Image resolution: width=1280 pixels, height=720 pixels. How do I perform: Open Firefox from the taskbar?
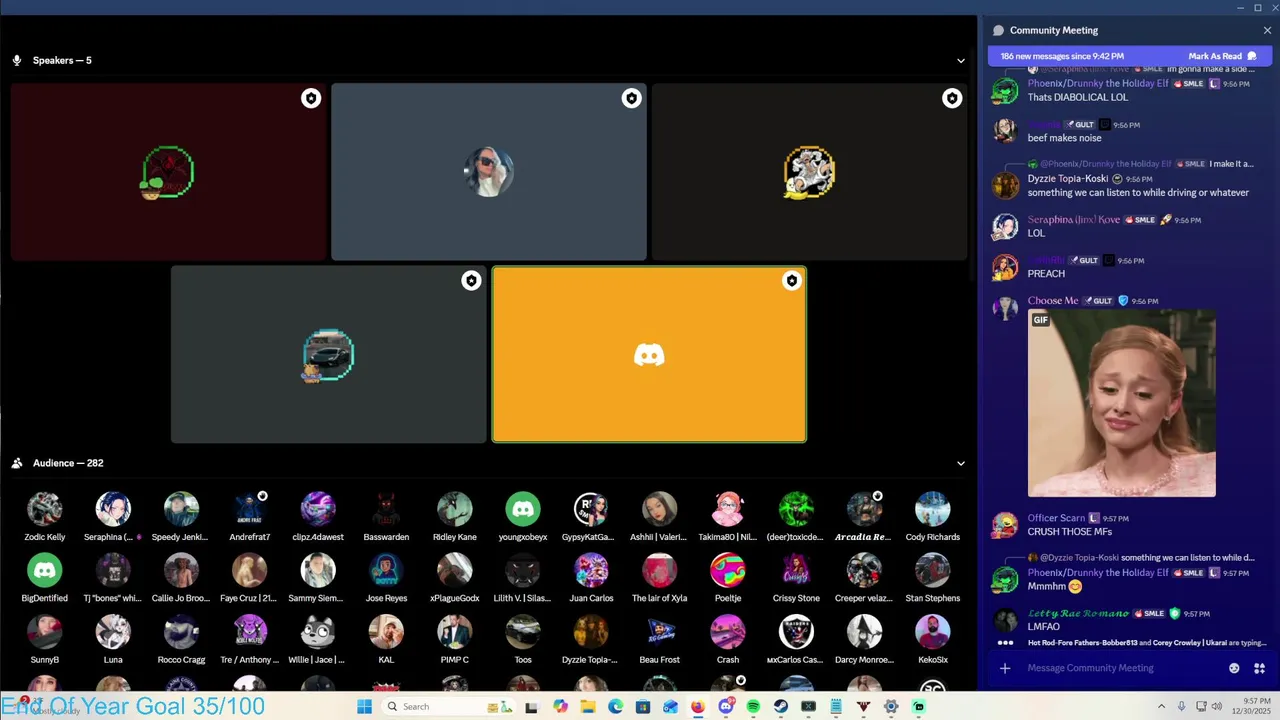tap(698, 706)
